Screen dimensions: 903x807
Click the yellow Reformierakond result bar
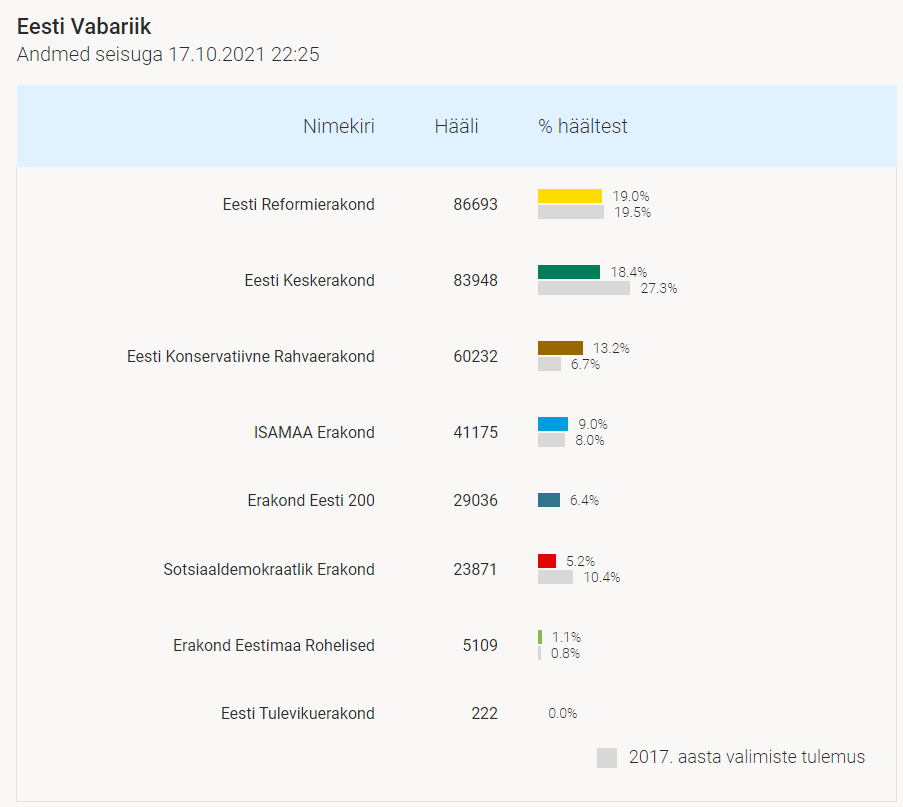coord(570,196)
